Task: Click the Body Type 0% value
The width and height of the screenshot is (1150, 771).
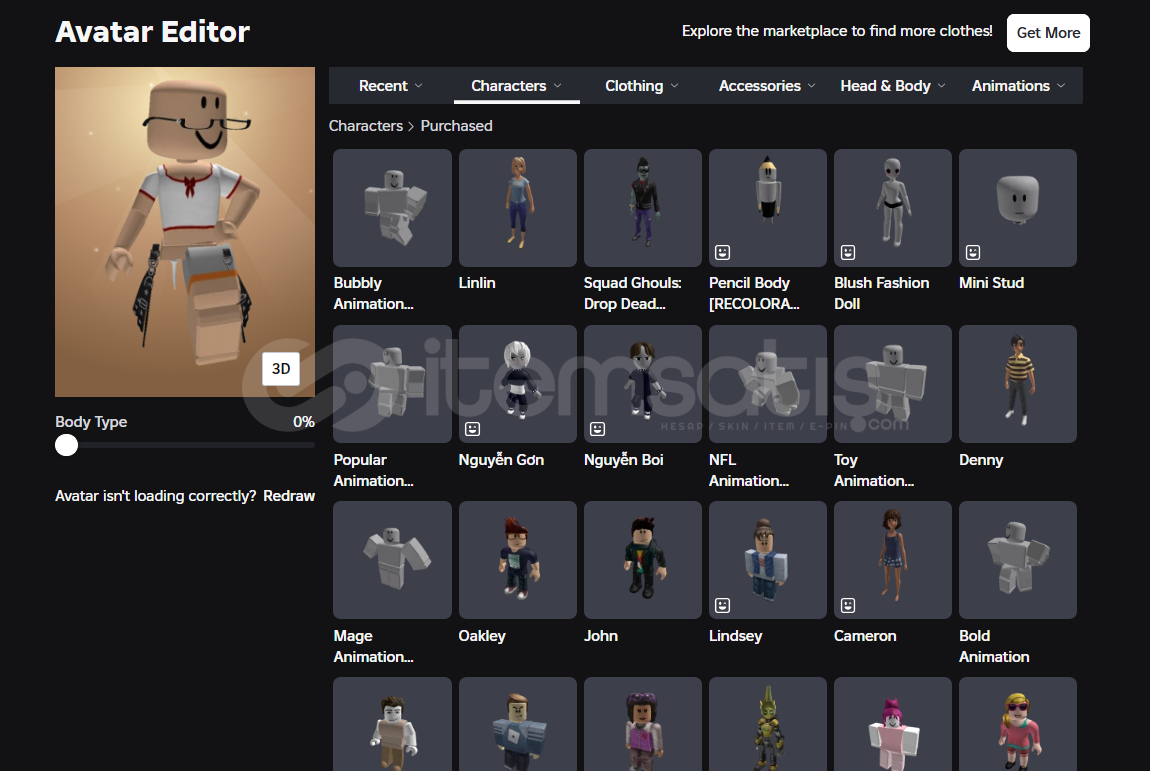Action: [x=304, y=422]
